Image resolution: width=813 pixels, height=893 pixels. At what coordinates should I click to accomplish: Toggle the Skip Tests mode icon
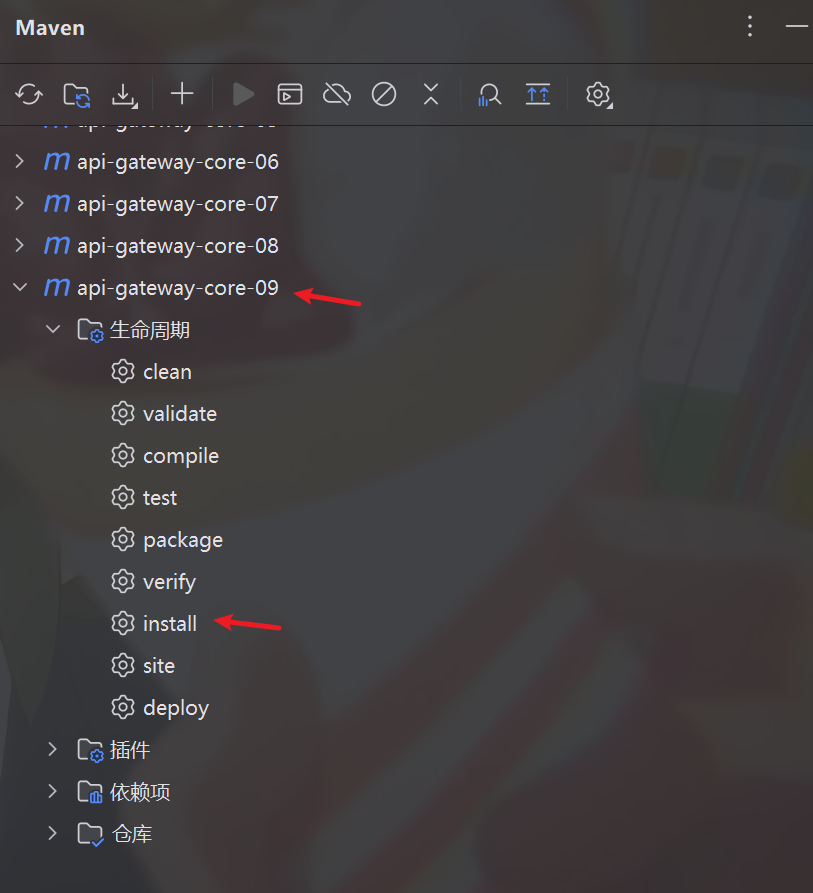click(x=384, y=94)
